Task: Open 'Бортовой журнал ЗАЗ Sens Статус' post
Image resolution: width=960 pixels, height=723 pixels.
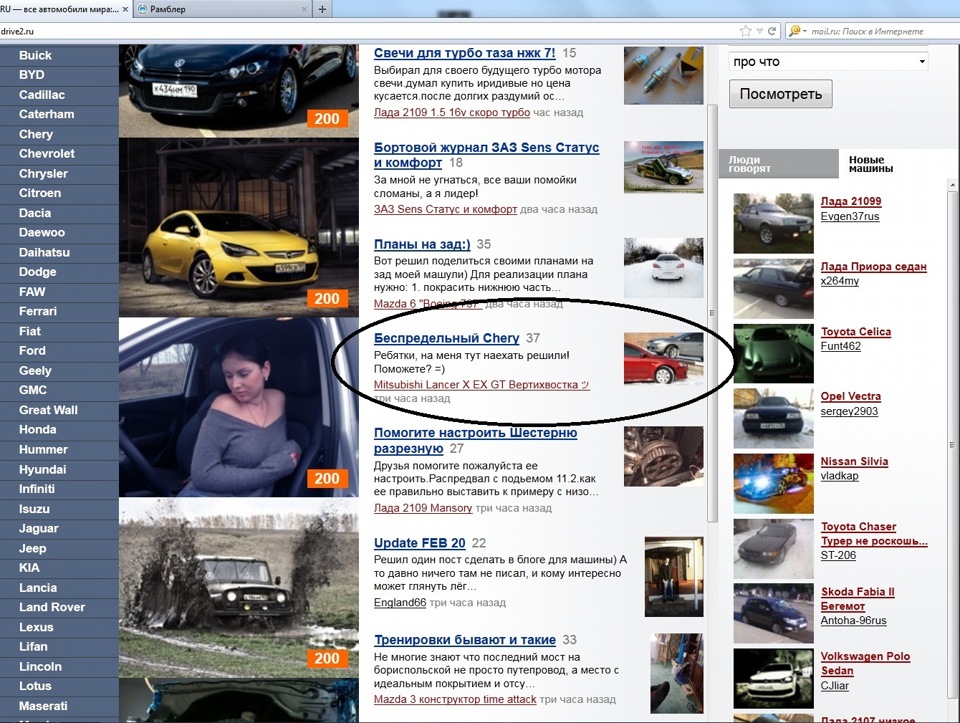Action: tap(486, 155)
